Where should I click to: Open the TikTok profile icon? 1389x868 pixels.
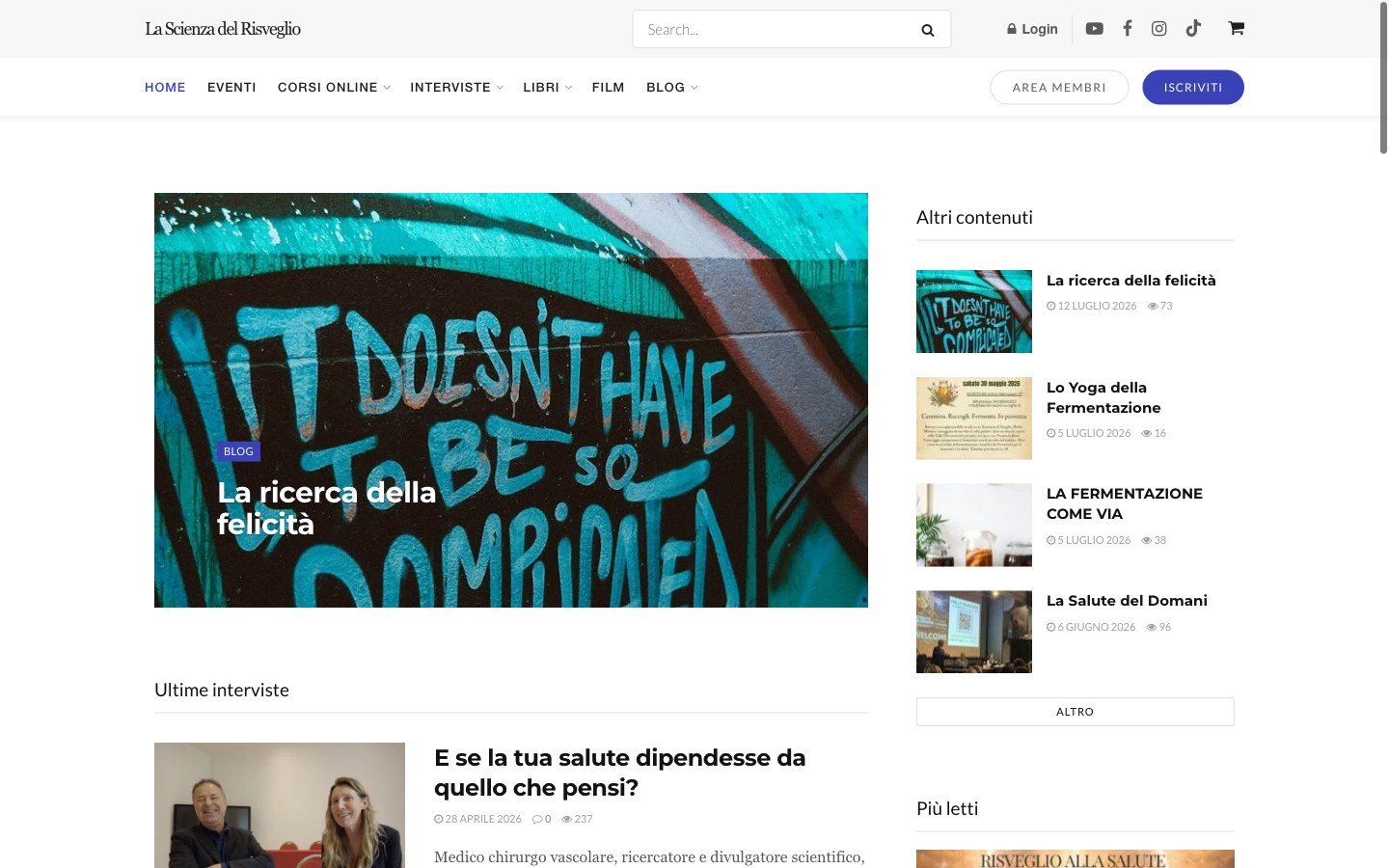(1193, 29)
